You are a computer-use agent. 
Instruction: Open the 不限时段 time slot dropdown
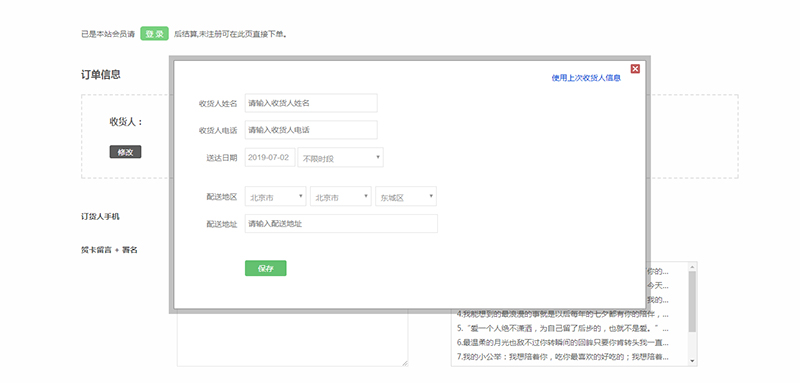click(x=341, y=158)
